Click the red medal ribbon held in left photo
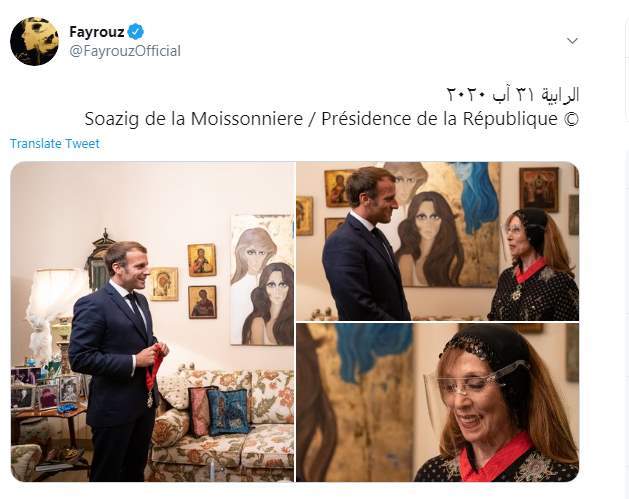The height and width of the screenshot is (499, 629). [154, 368]
